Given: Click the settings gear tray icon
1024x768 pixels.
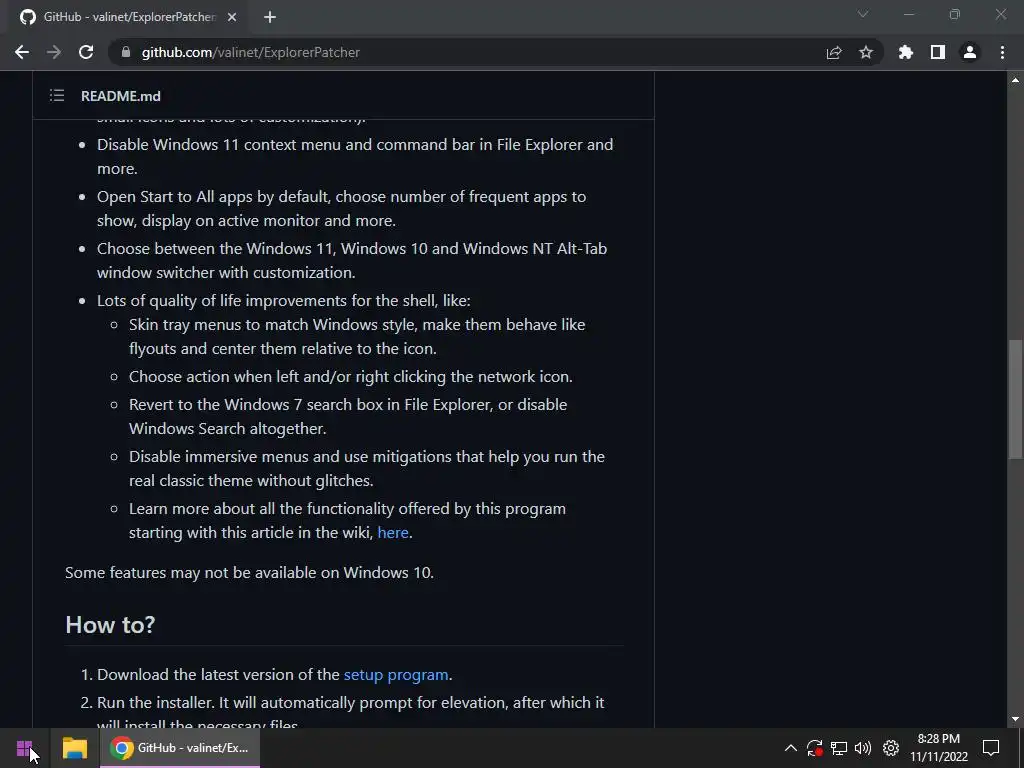Looking at the screenshot, I should 891,748.
